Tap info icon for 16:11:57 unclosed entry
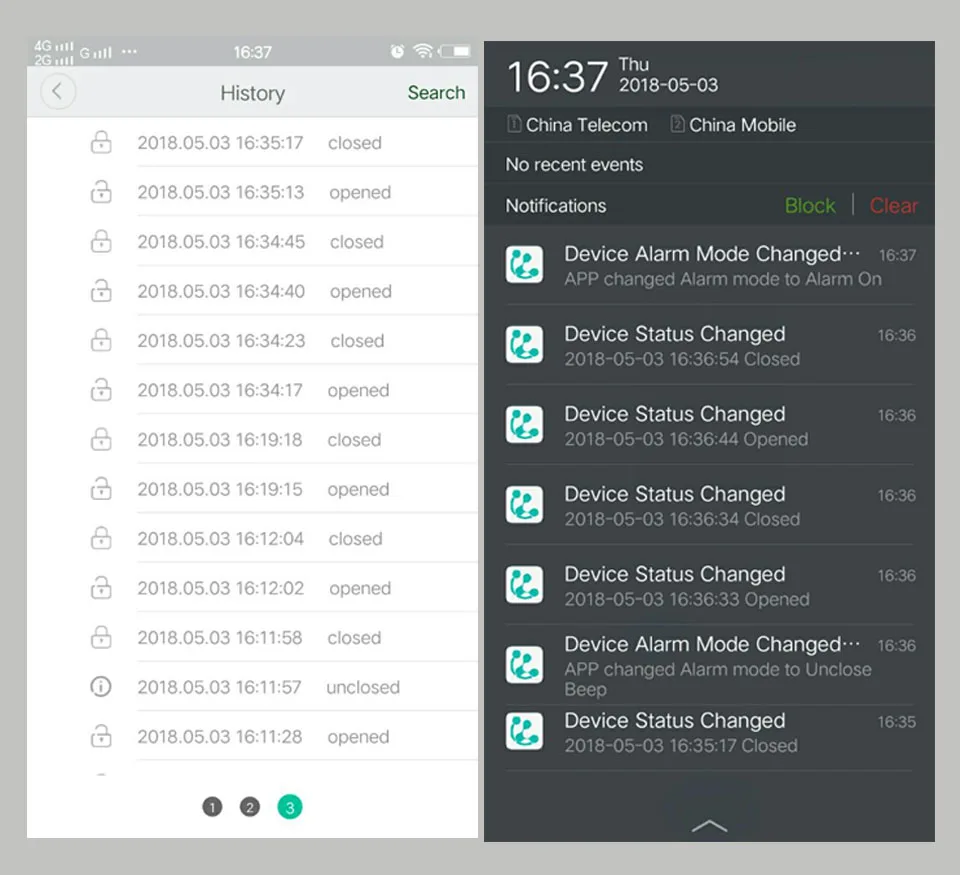Viewport: 960px width, 875px height. coord(101,687)
